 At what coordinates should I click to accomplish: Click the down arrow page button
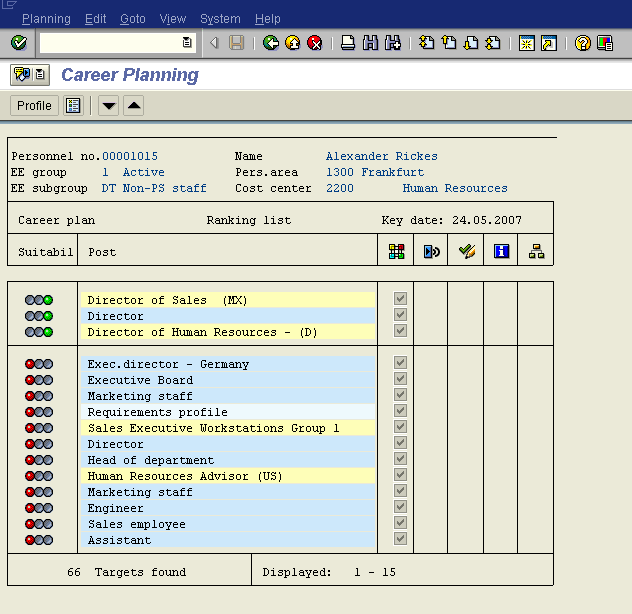[x=109, y=106]
